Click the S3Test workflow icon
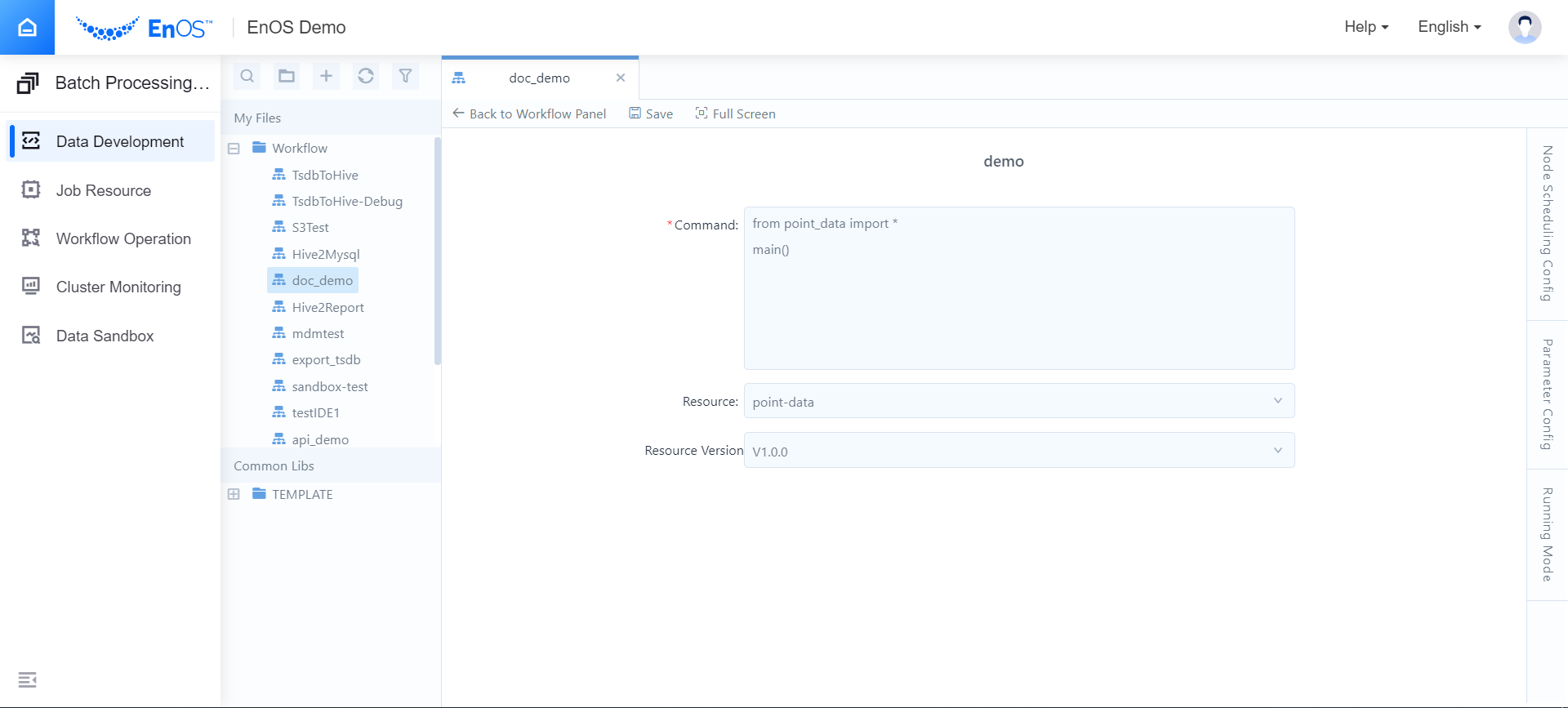 279,227
